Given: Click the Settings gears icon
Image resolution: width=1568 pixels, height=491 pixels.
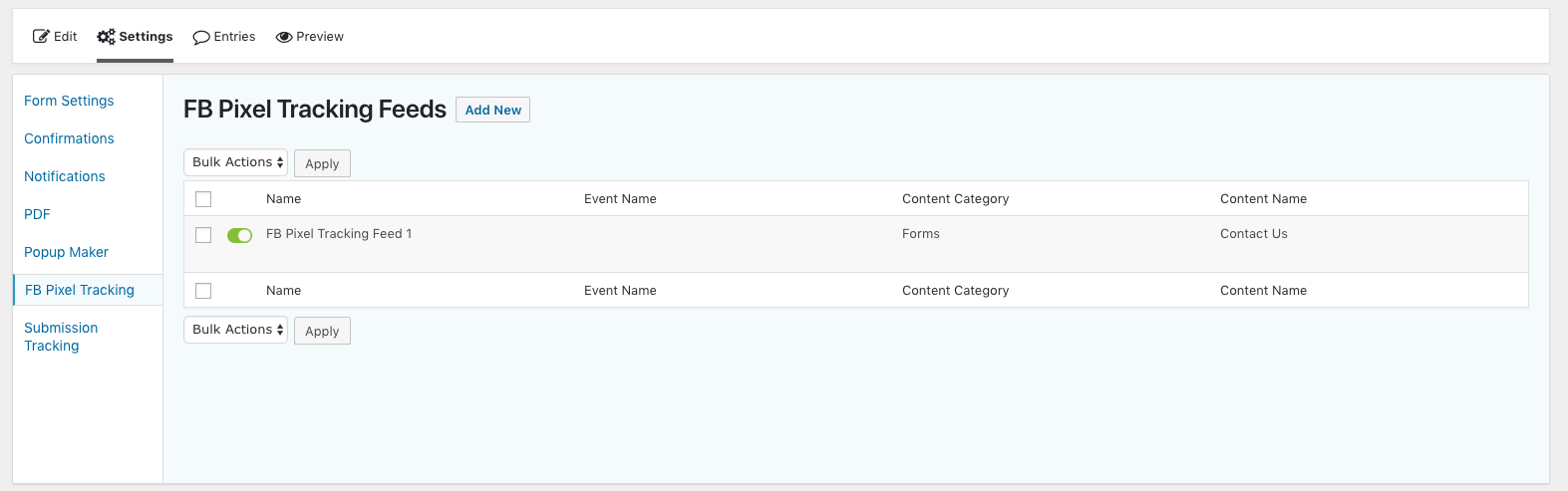Looking at the screenshot, I should click(106, 37).
